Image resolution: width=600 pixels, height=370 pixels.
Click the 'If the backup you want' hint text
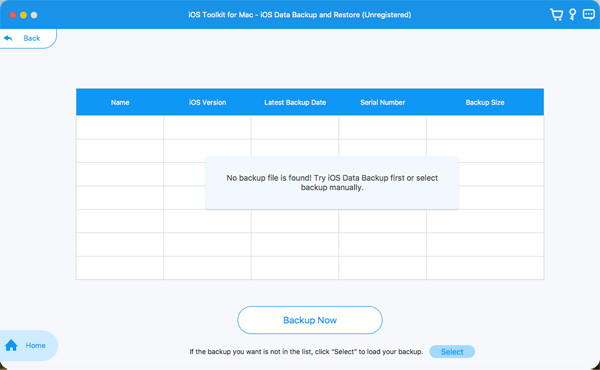coord(306,352)
